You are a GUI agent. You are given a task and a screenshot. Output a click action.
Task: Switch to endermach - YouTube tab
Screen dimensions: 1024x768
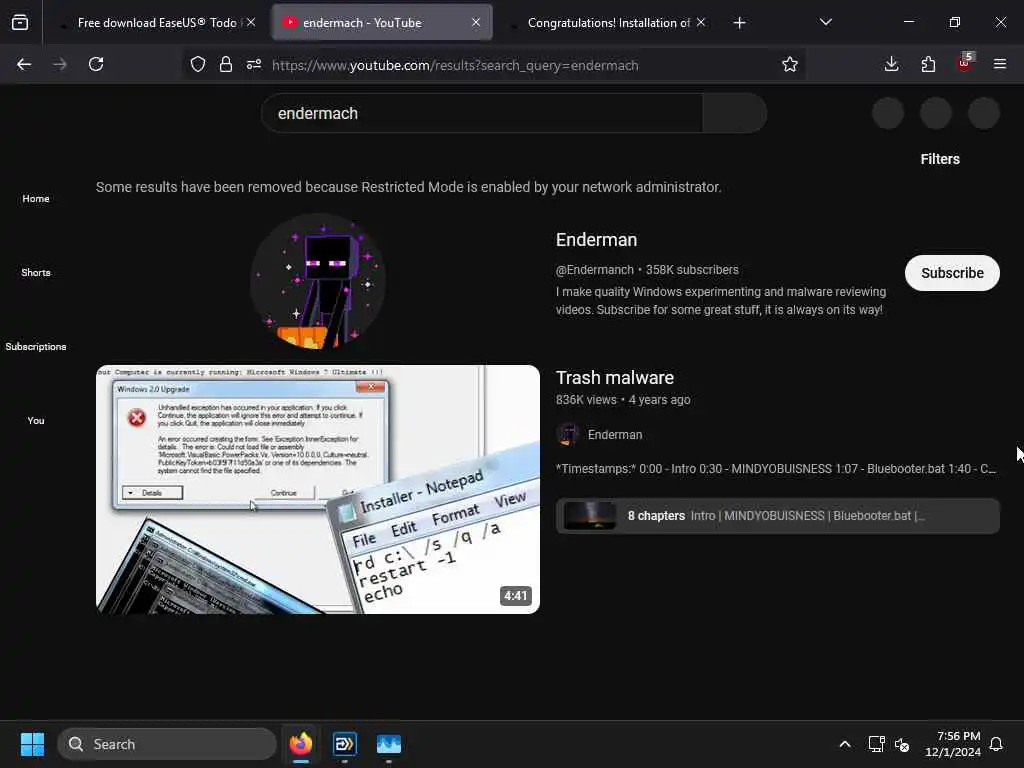(382, 23)
